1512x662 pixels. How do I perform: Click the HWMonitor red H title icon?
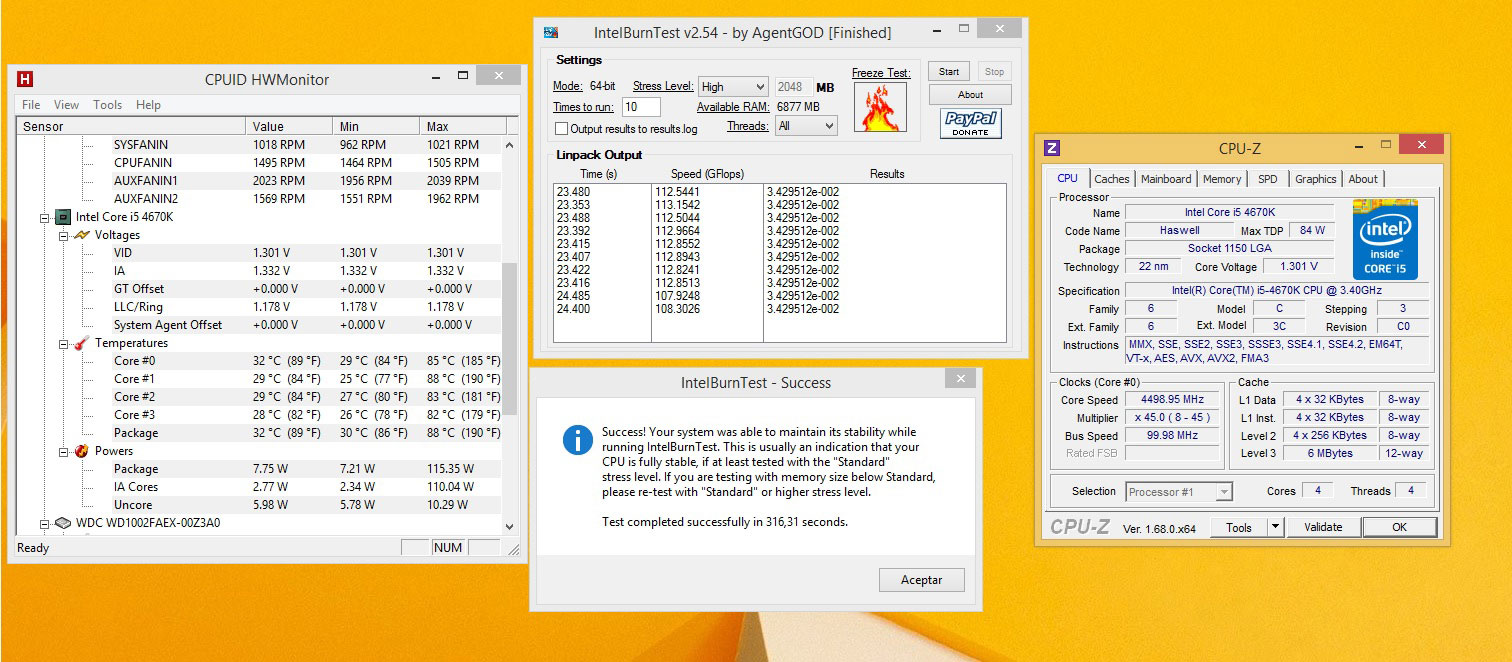(x=26, y=79)
